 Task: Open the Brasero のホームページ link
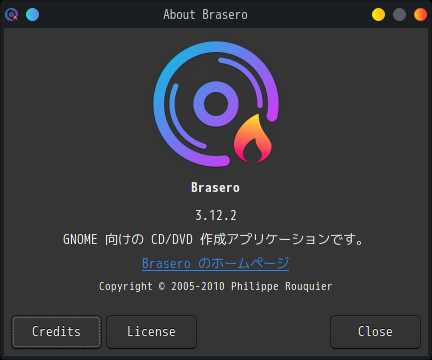coord(215,263)
